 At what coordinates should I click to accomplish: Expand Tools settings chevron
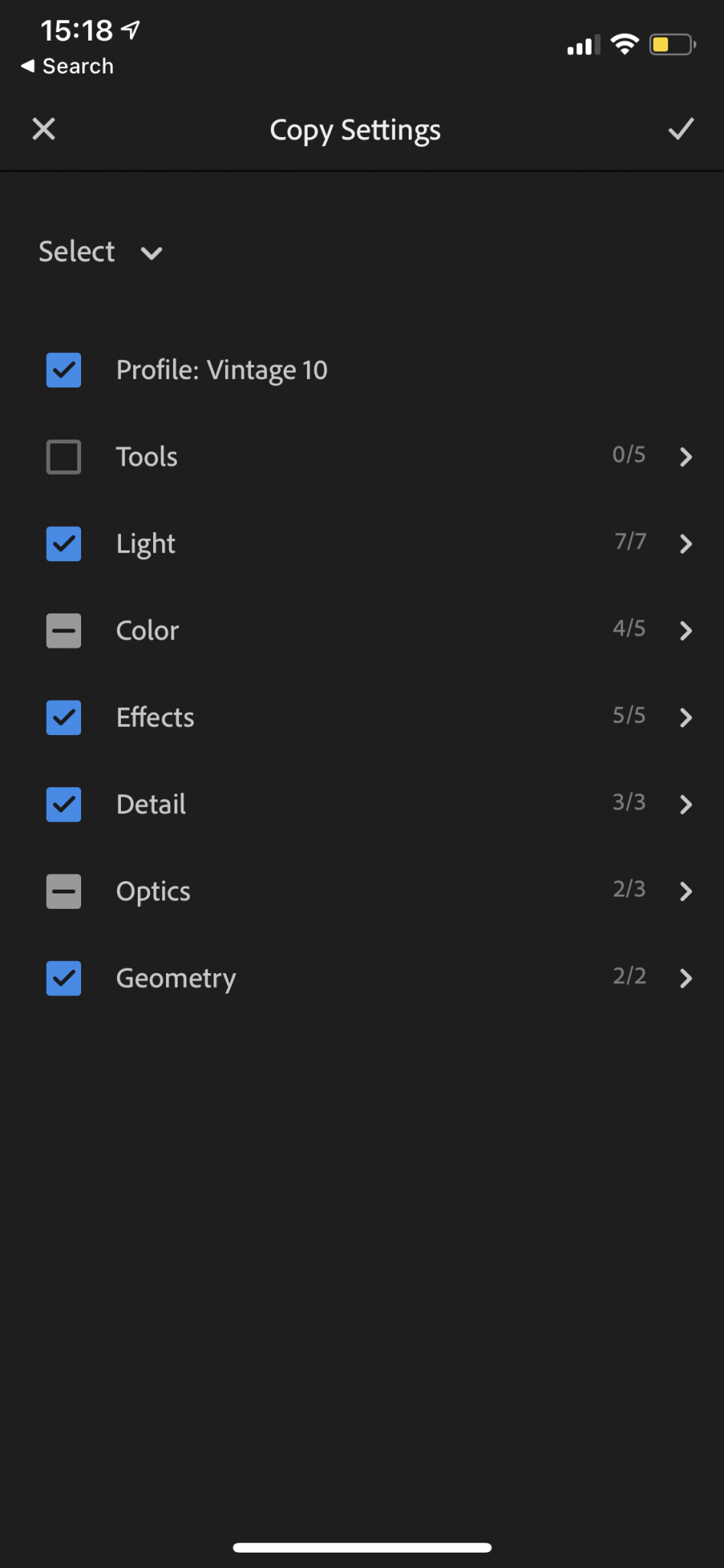[686, 457]
